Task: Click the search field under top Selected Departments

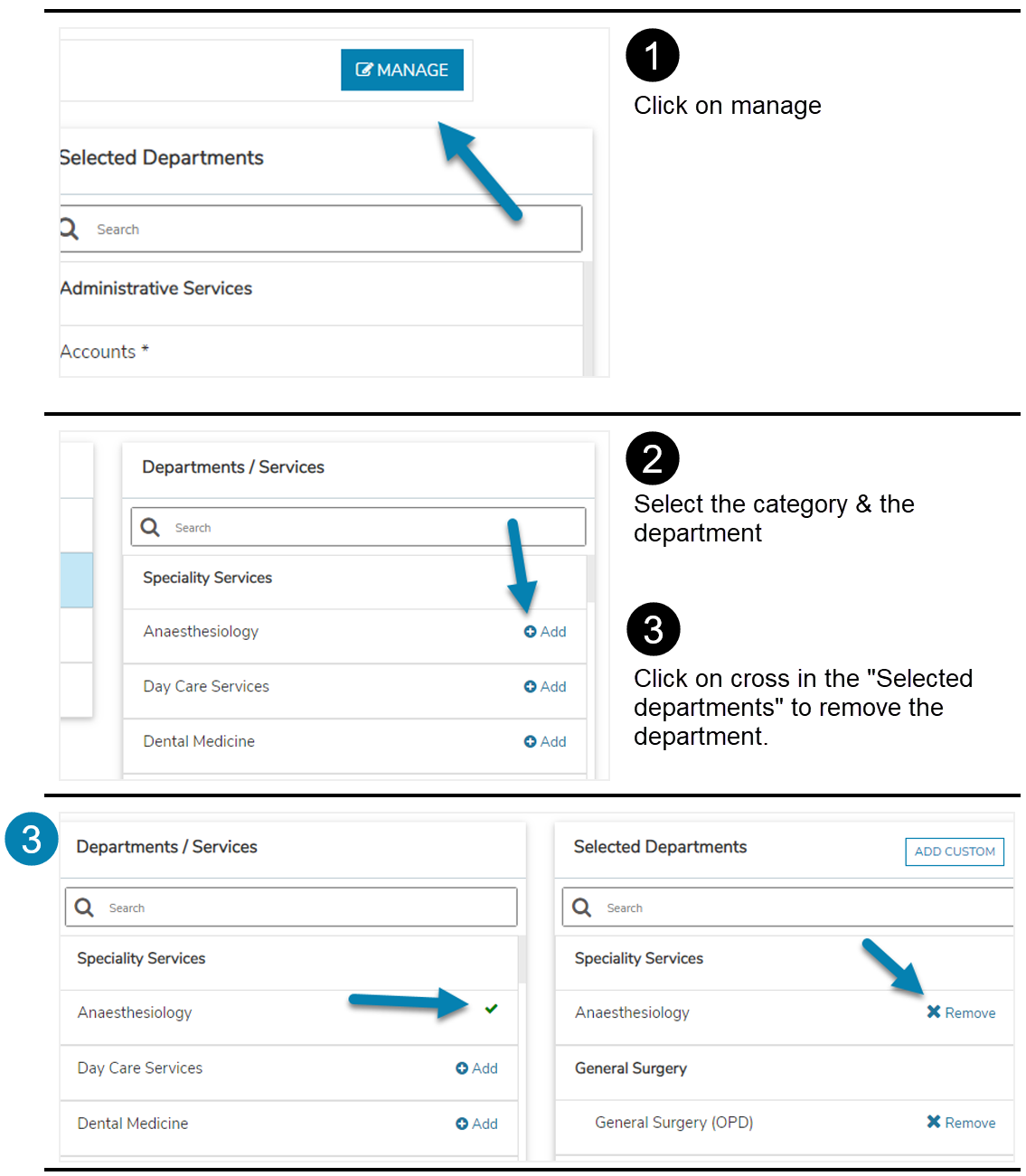Action: click(334, 230)
